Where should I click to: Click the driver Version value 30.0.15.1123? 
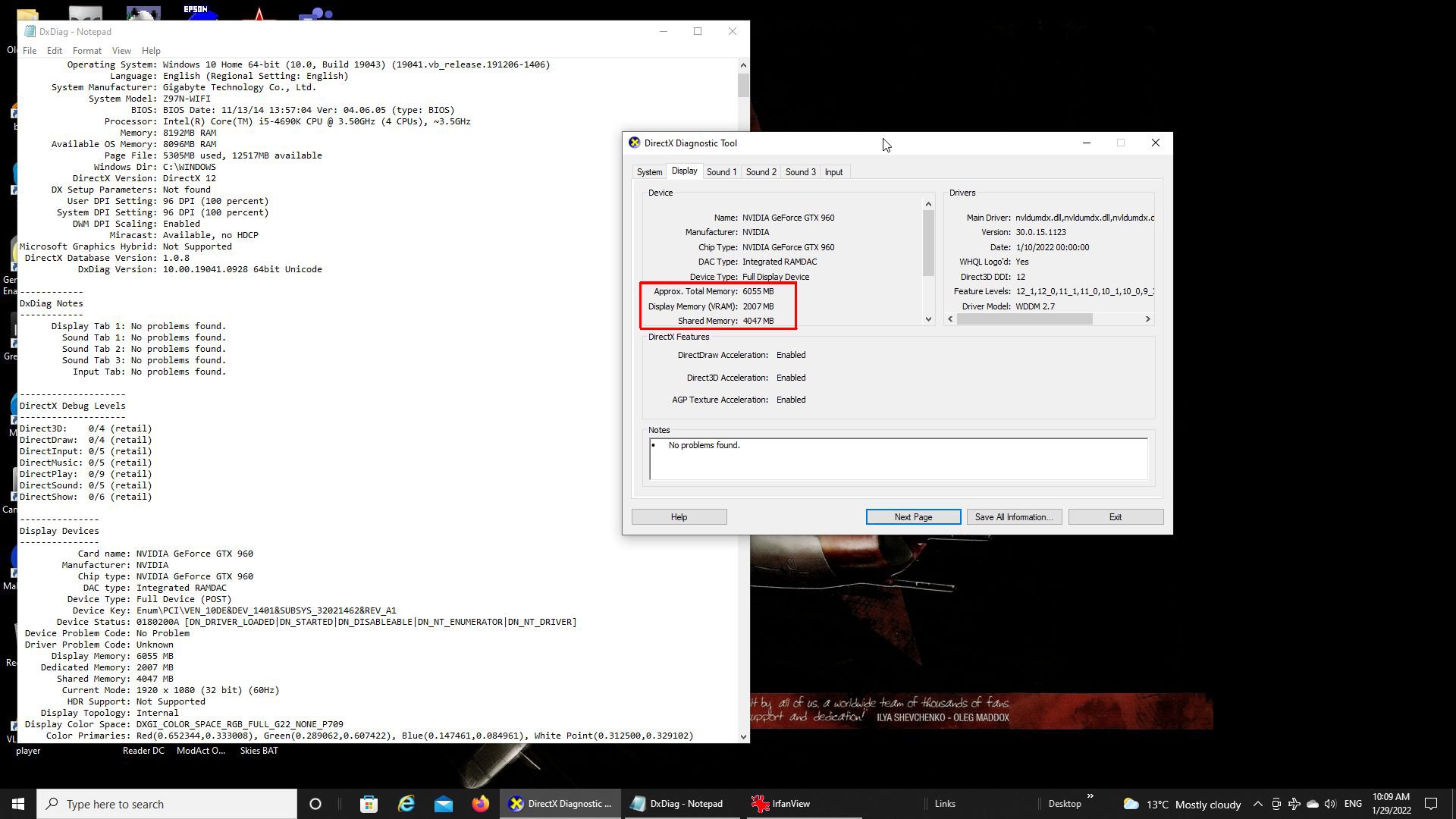[x=1040, y=233]
